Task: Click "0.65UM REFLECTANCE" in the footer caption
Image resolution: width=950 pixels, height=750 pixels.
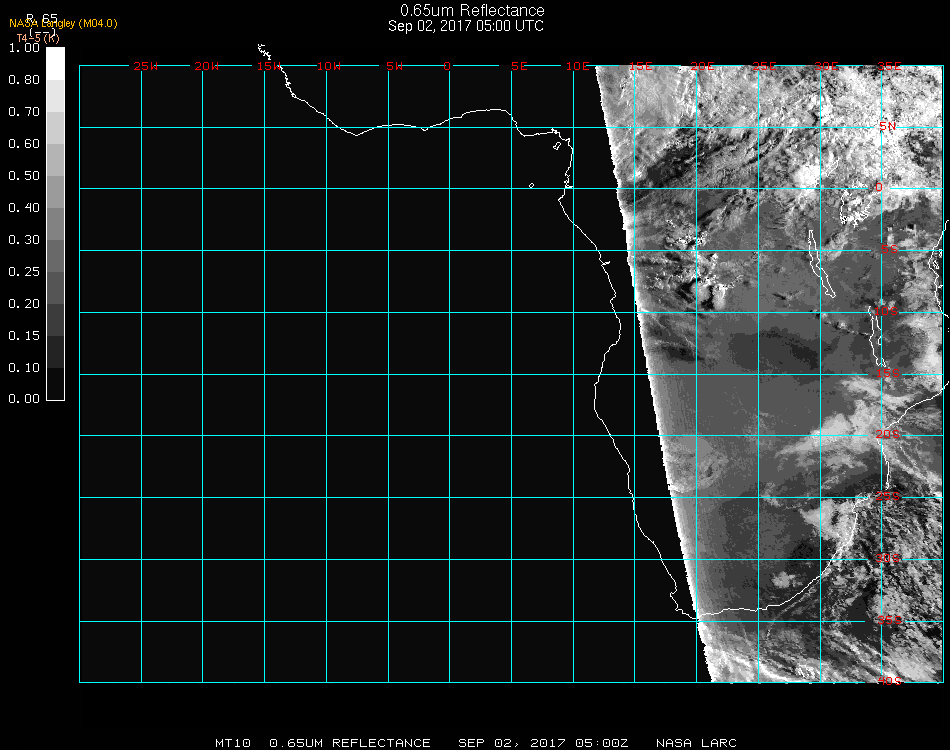Action: 350,743
